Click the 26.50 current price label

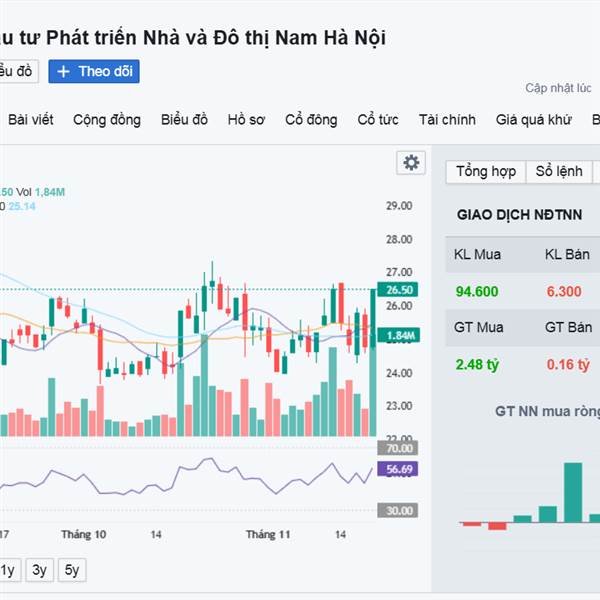pyautogui.click(x=400, y=290)
